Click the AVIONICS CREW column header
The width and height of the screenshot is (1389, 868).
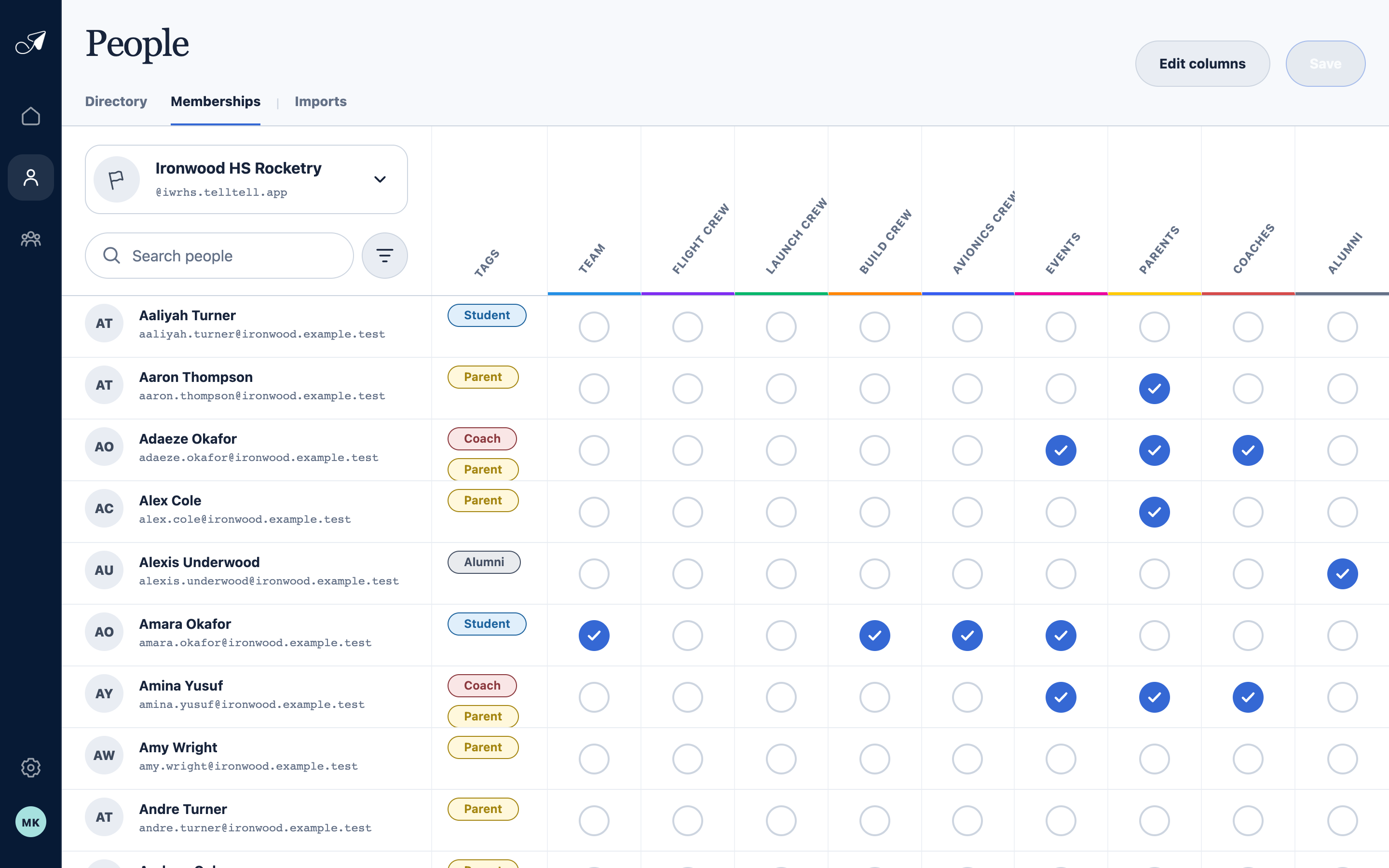[984, 232]
